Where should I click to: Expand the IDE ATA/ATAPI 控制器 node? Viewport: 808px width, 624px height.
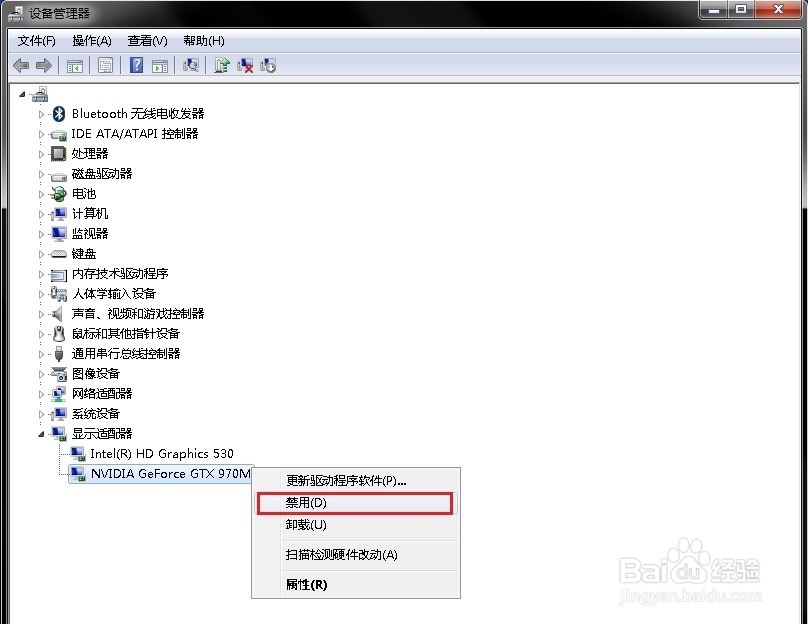pyautogui.click(x=41, y=134)
